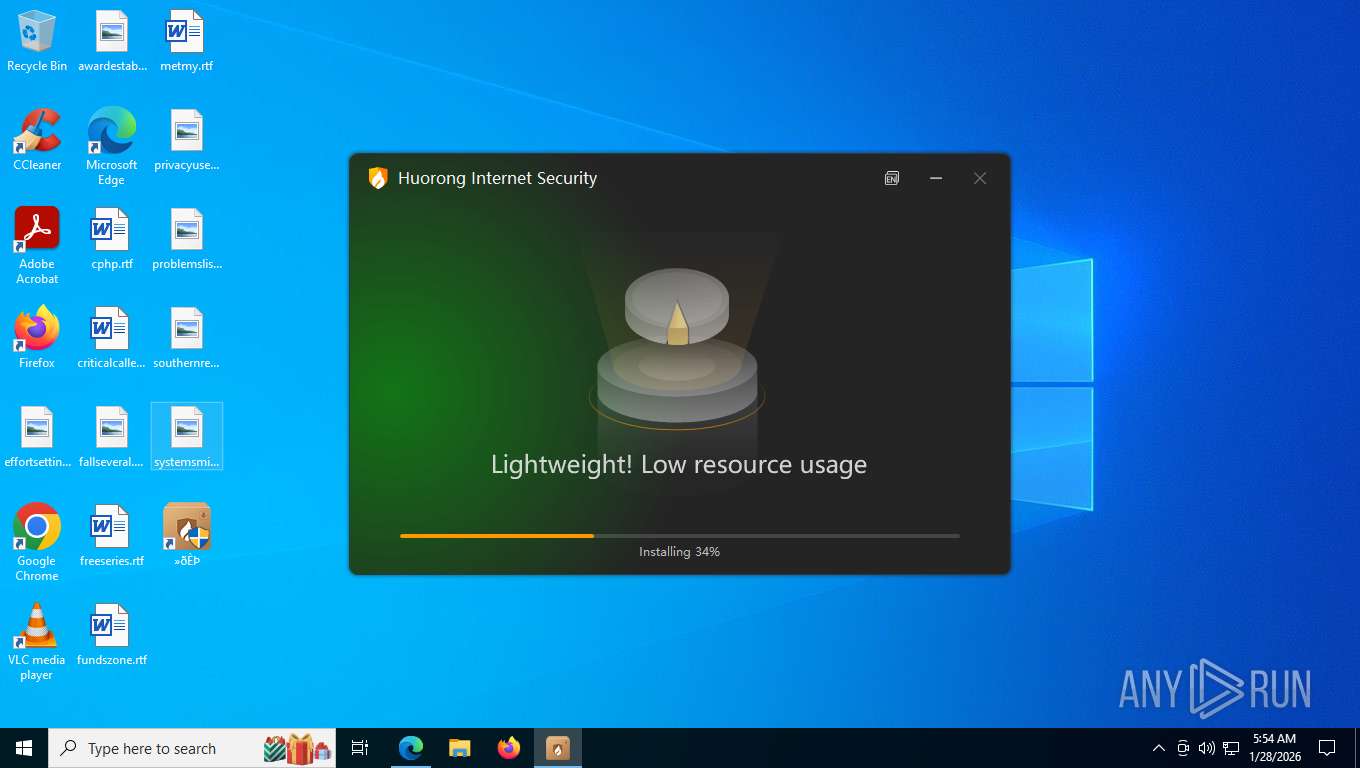Click the Installing 34% status text

pos(680,552)
